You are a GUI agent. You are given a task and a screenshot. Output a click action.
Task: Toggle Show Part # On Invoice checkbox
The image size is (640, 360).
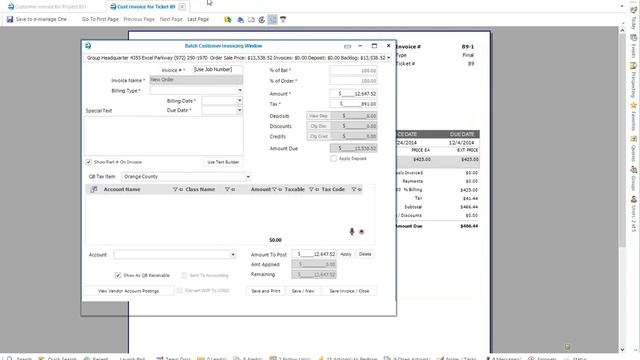coord(89,162)
